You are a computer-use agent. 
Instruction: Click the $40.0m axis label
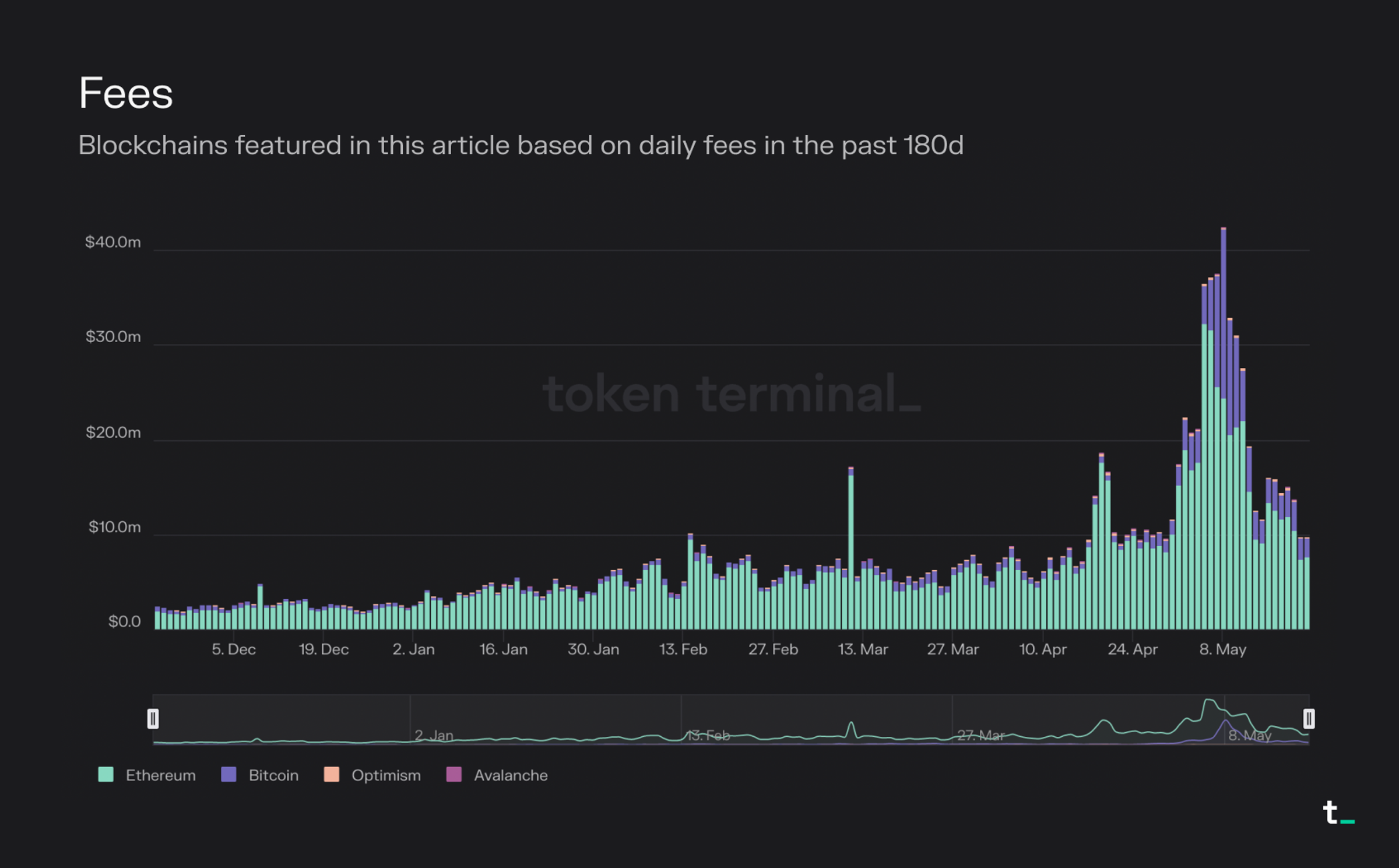pos(114,242)
